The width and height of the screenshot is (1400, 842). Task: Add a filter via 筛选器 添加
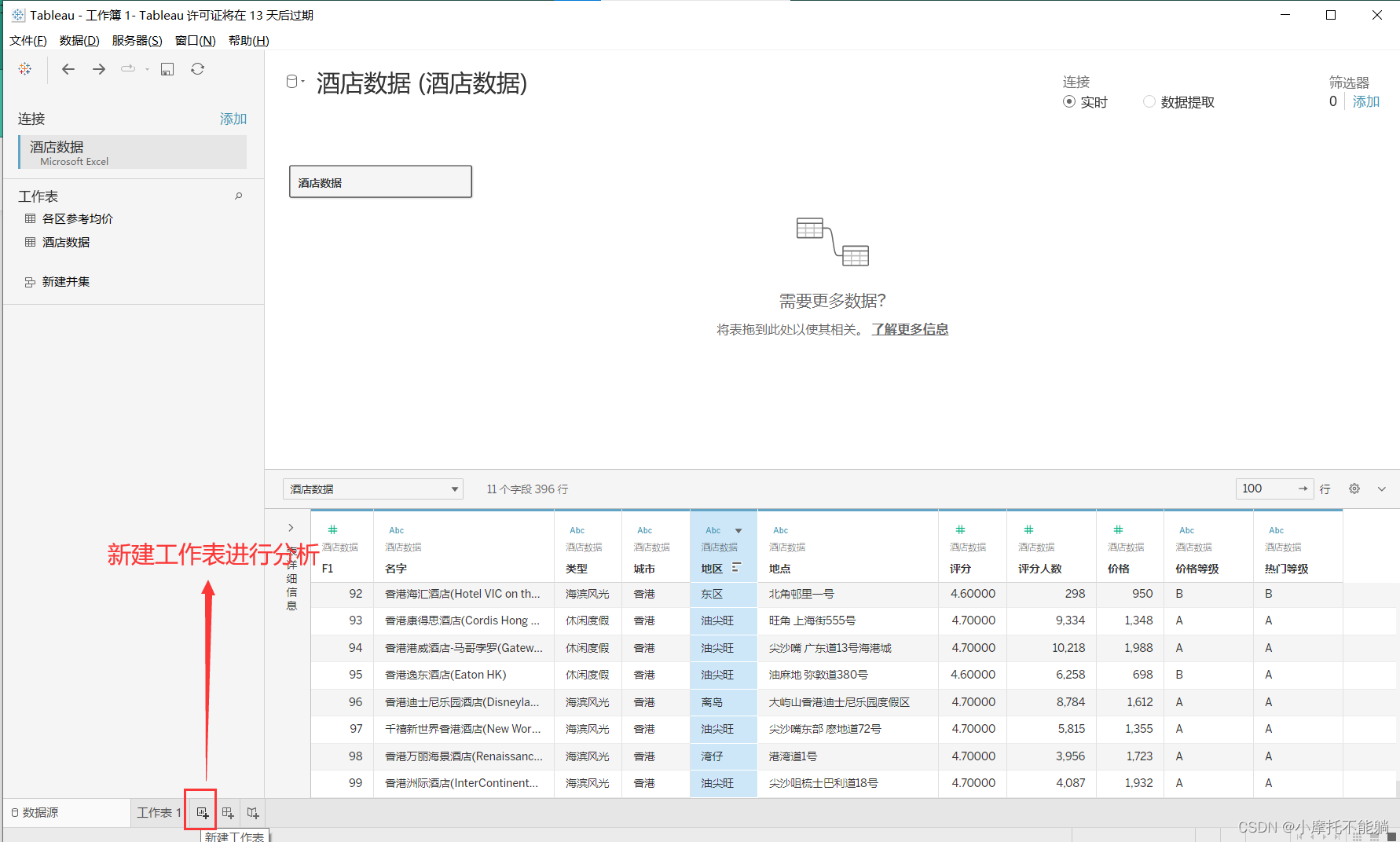tap(1366, 101)
